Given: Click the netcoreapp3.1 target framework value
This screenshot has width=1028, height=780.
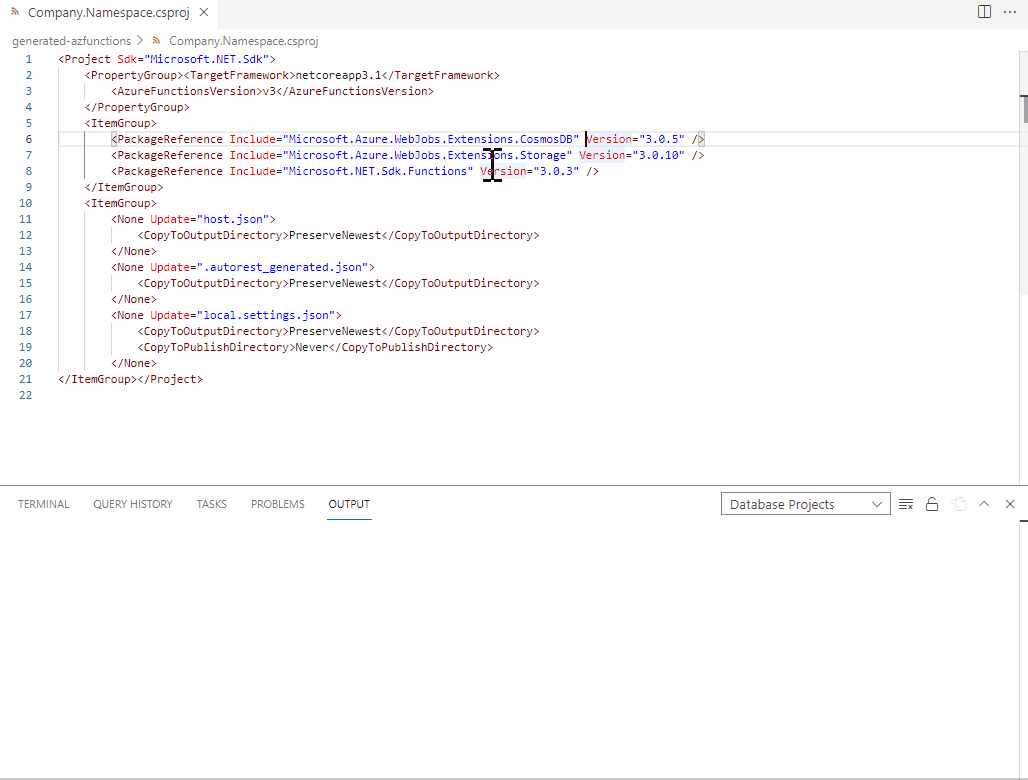Looking at the screenshot, I should pos(338,75).
